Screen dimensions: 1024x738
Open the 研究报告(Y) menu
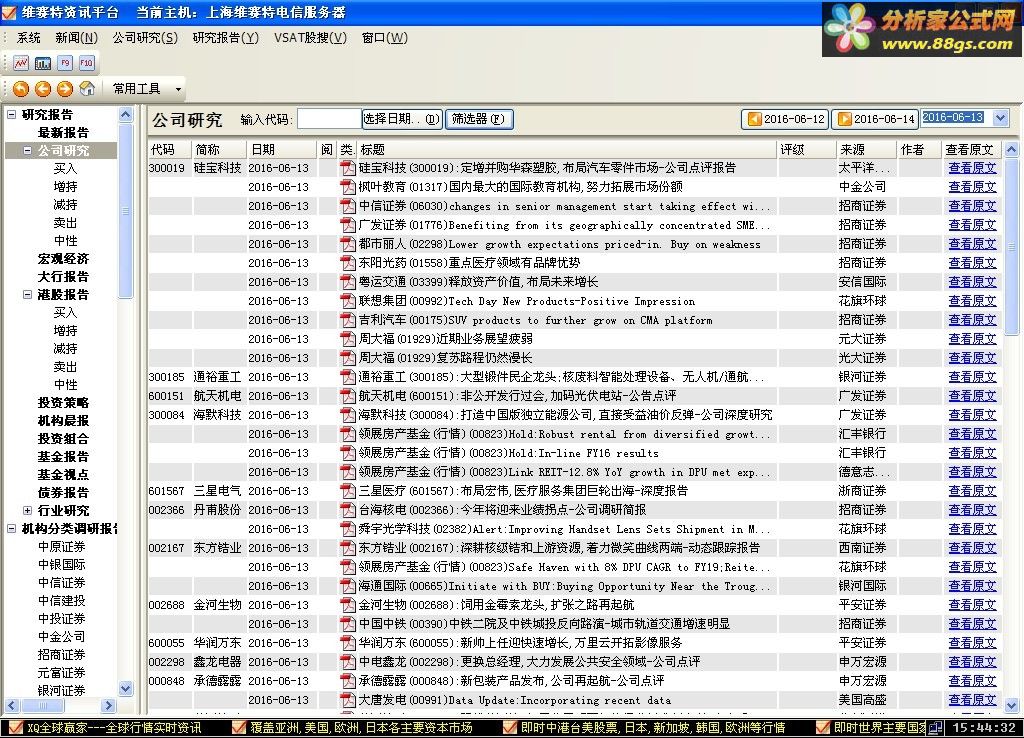click(x=226, y=38)
